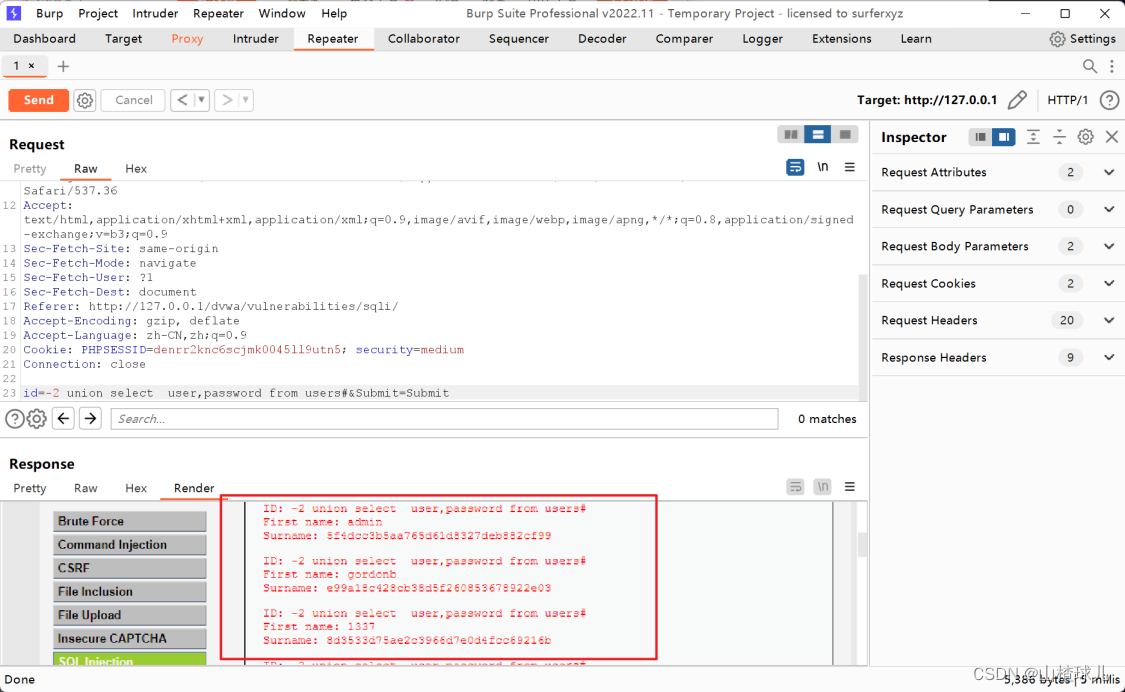Select top-bottom request/response layout
This screenshot has height=692, width=1125.
tap(817, 134)
